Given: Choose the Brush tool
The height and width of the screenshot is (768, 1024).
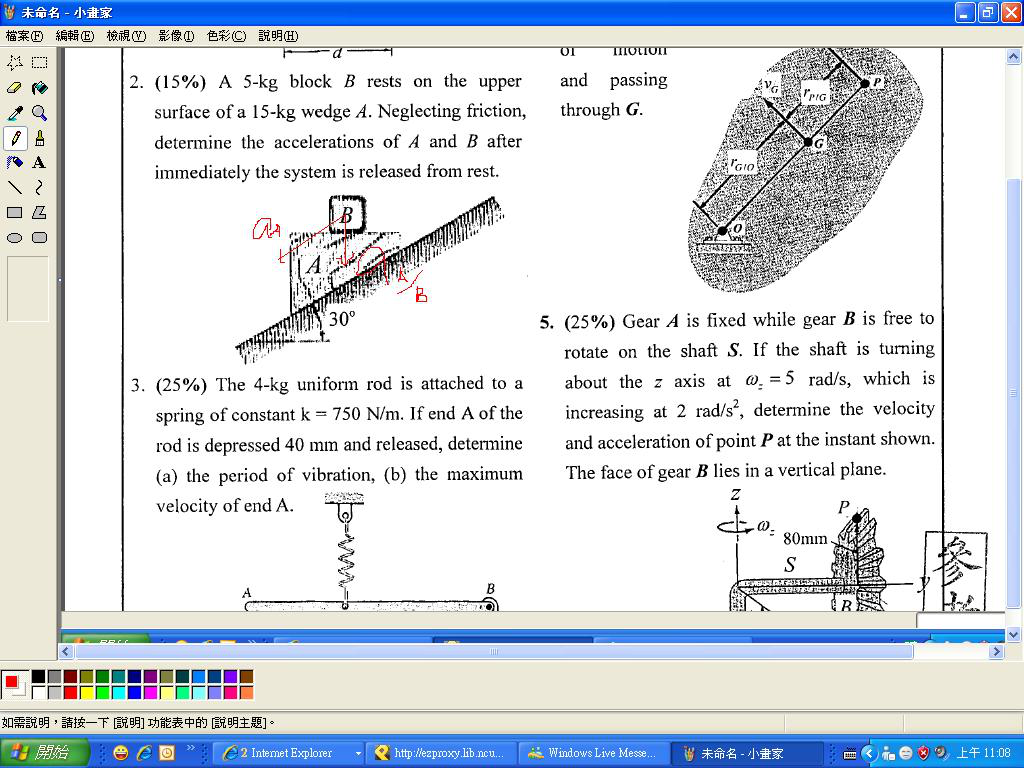Looking at the screenshot, I should point(39,138).
